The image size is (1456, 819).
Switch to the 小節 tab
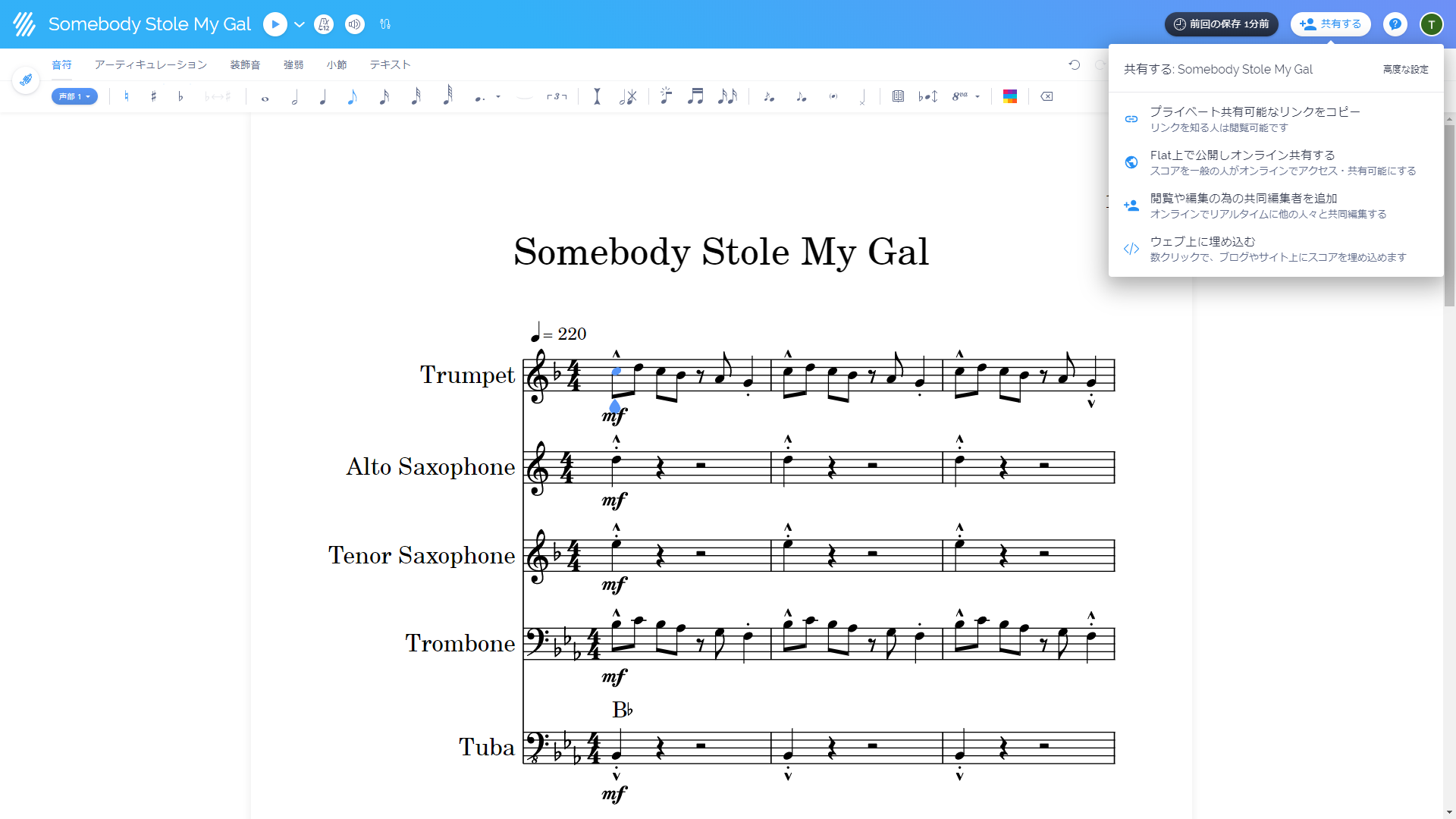(x=337, y=65)
